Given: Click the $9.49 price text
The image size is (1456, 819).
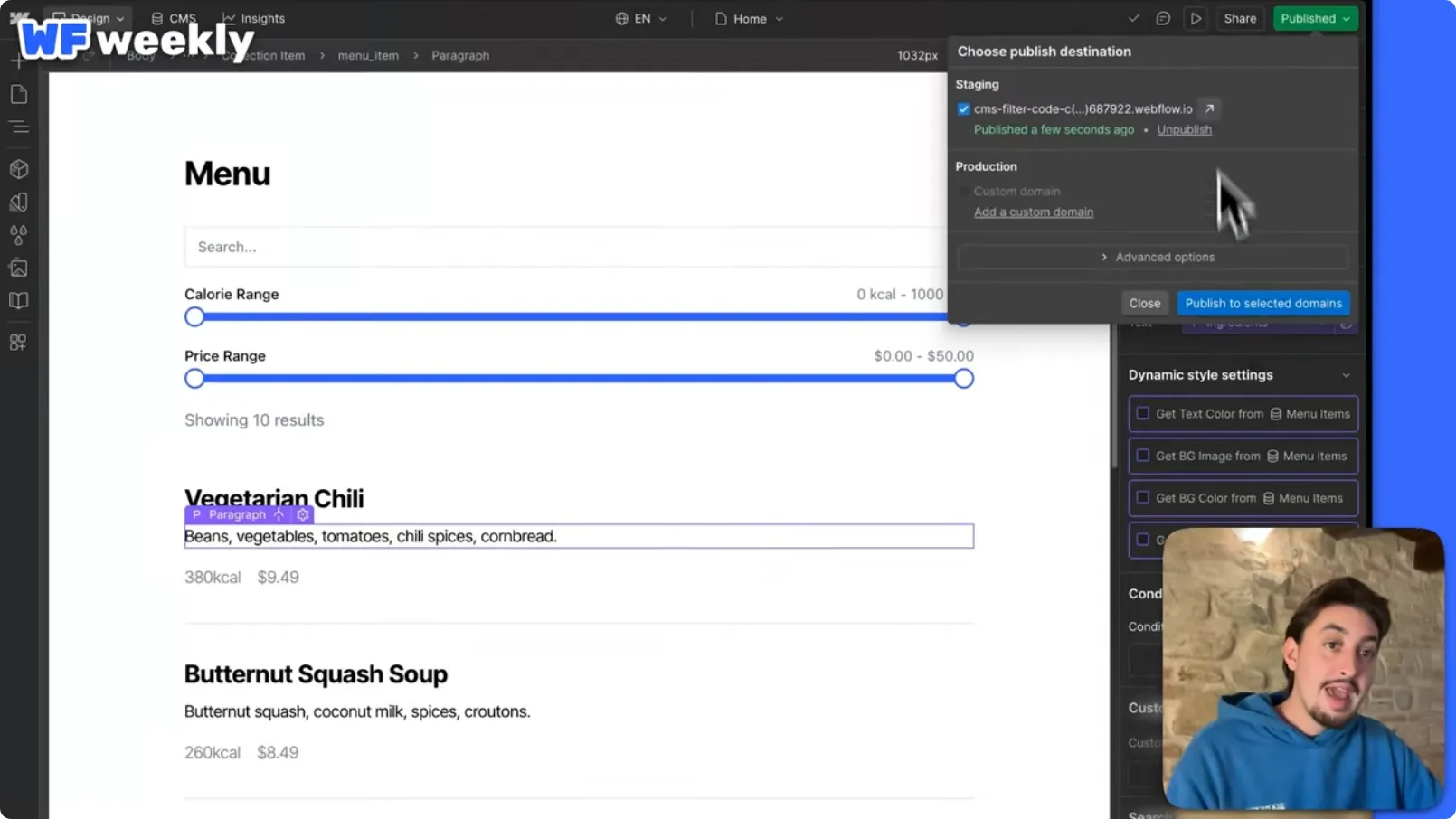Looking at the screenshot, I should 278,577.
